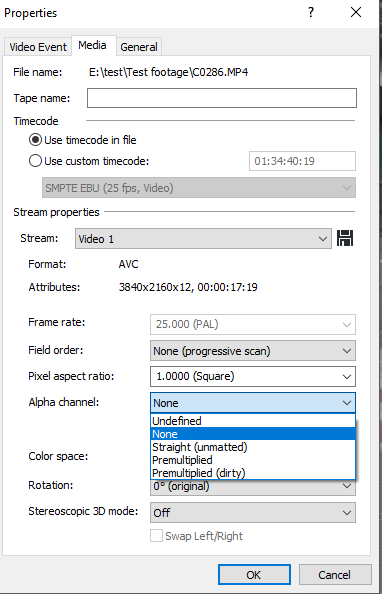The image size is (382, 594).
Task: Collapse the Alpha channel dropdown
Action: click(x=253, y=403)
